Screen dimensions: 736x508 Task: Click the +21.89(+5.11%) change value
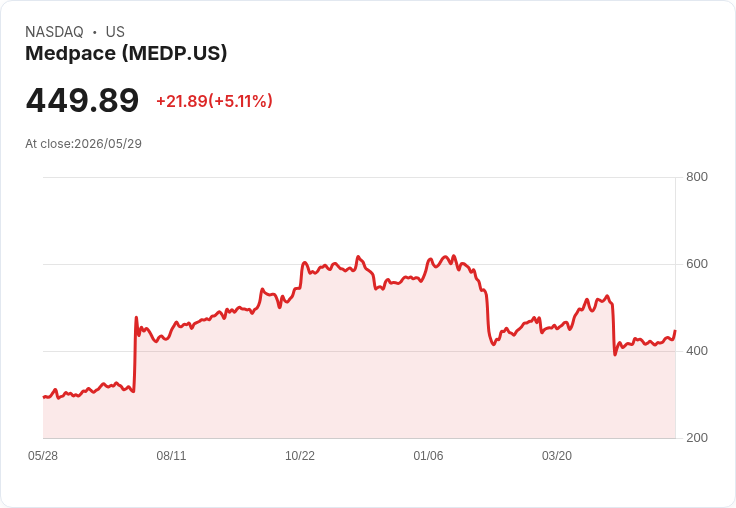coord(214,101)
